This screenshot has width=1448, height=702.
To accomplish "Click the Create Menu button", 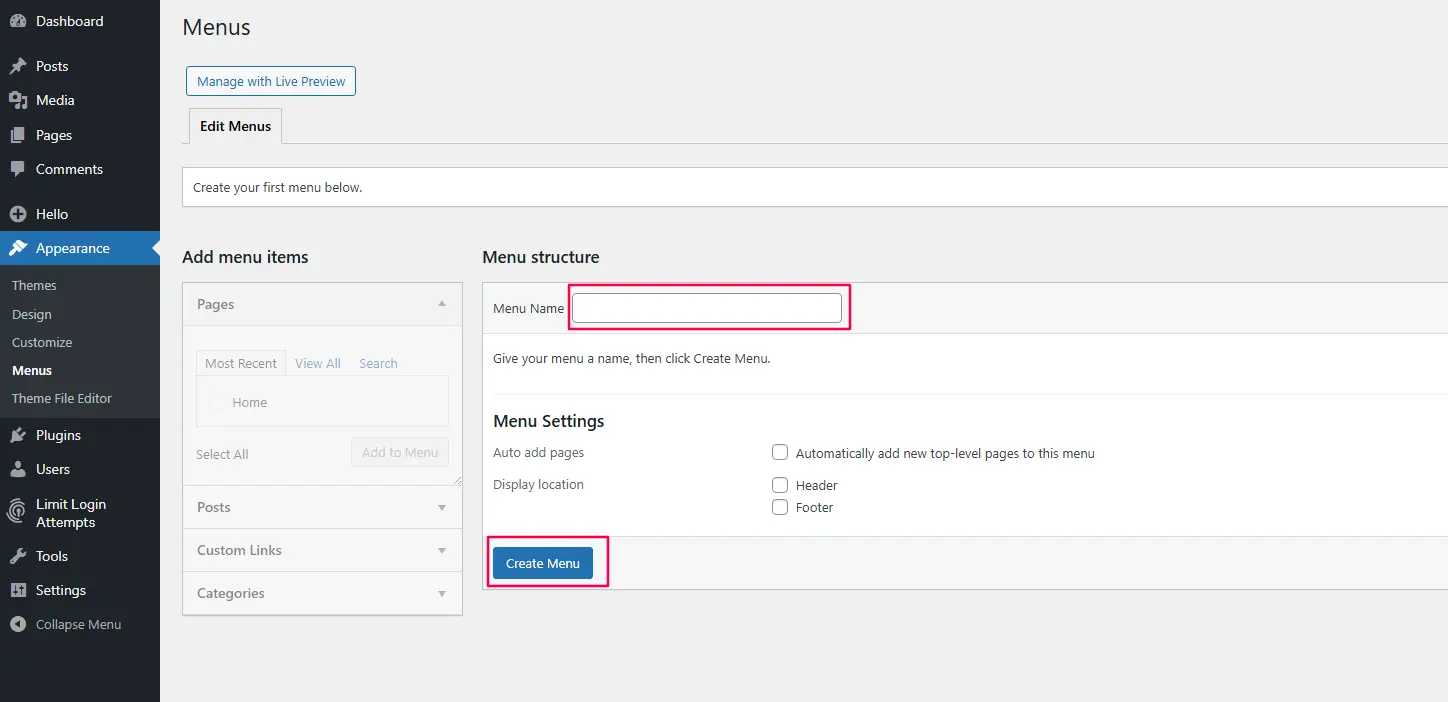I will 542,563.
